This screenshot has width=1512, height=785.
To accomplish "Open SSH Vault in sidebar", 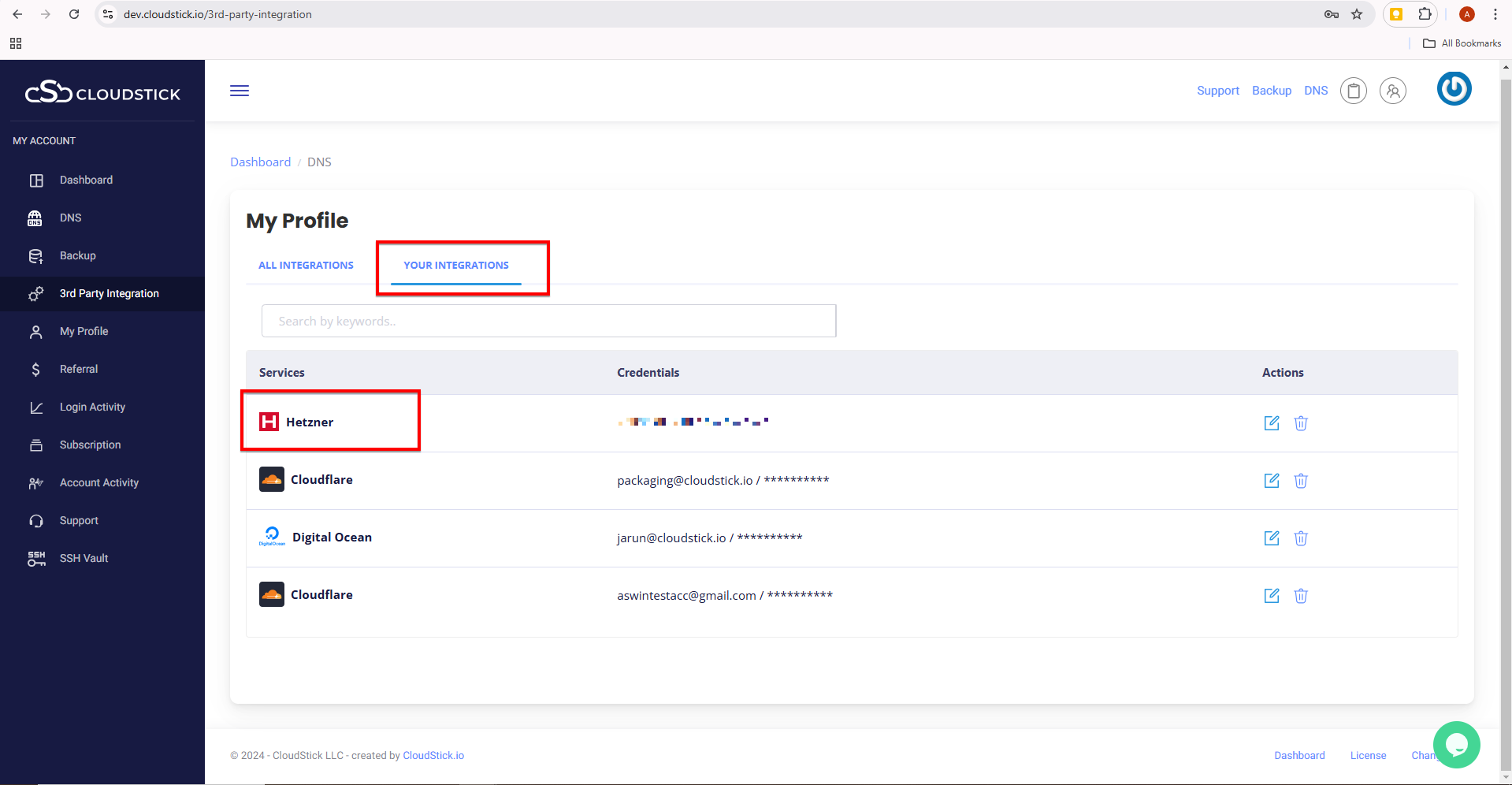I will pos(84,559).
